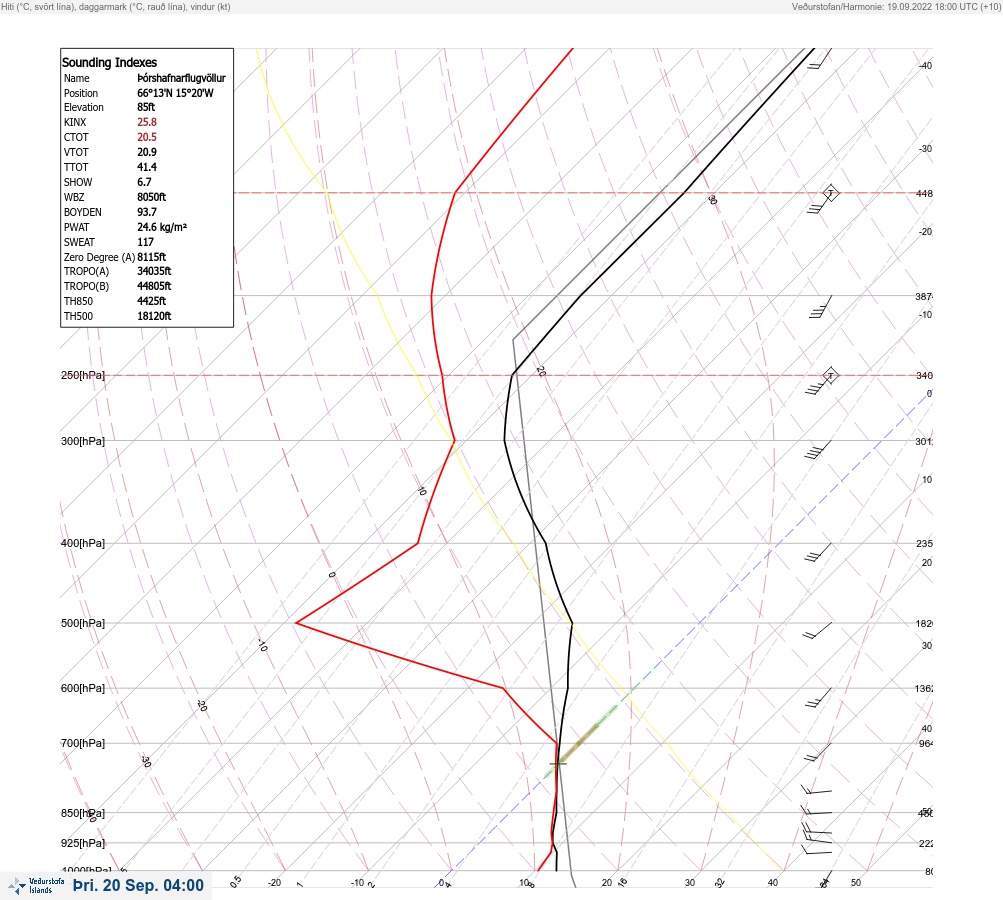
Task: Click the SHOW value "6.7"
Action: coord(144,182)
